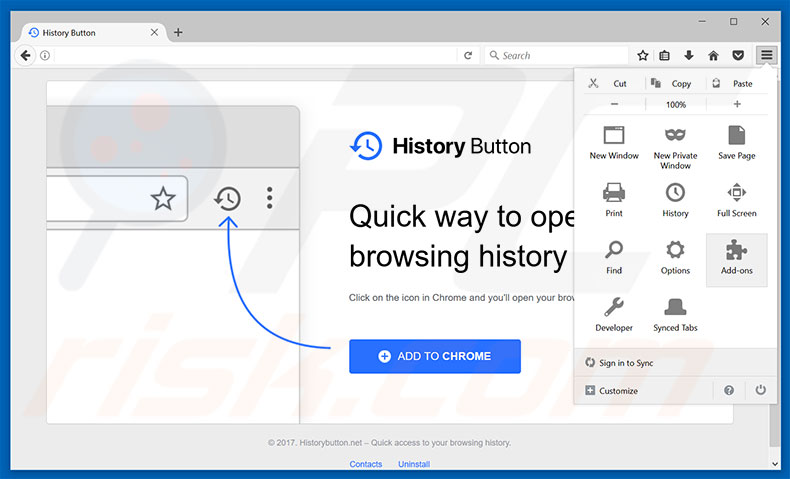Close the History Button tab
Screen dimensions: 790x479
coord(154,32)
